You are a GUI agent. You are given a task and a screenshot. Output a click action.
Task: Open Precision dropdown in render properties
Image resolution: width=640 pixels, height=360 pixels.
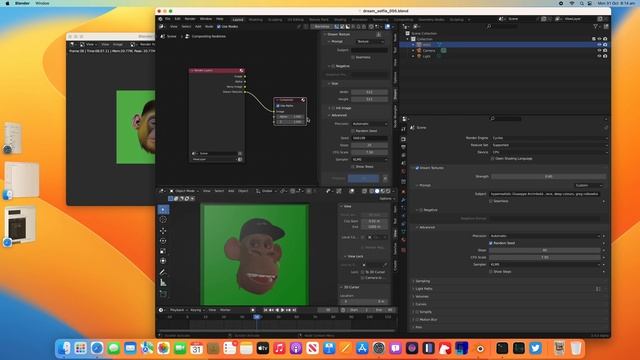coord(545,236)
